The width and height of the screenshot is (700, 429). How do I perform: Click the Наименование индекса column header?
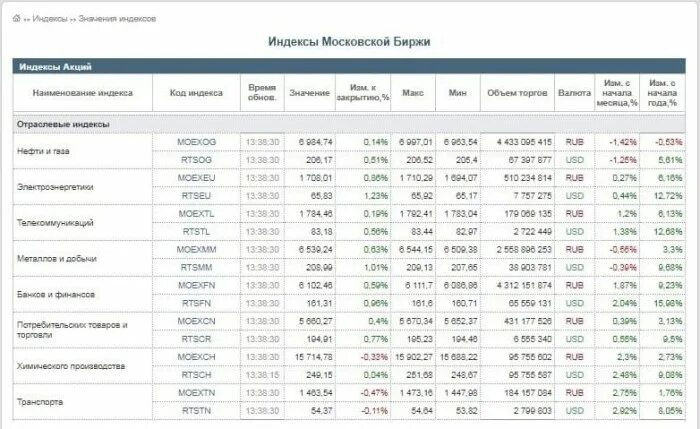tap(83, 93)
